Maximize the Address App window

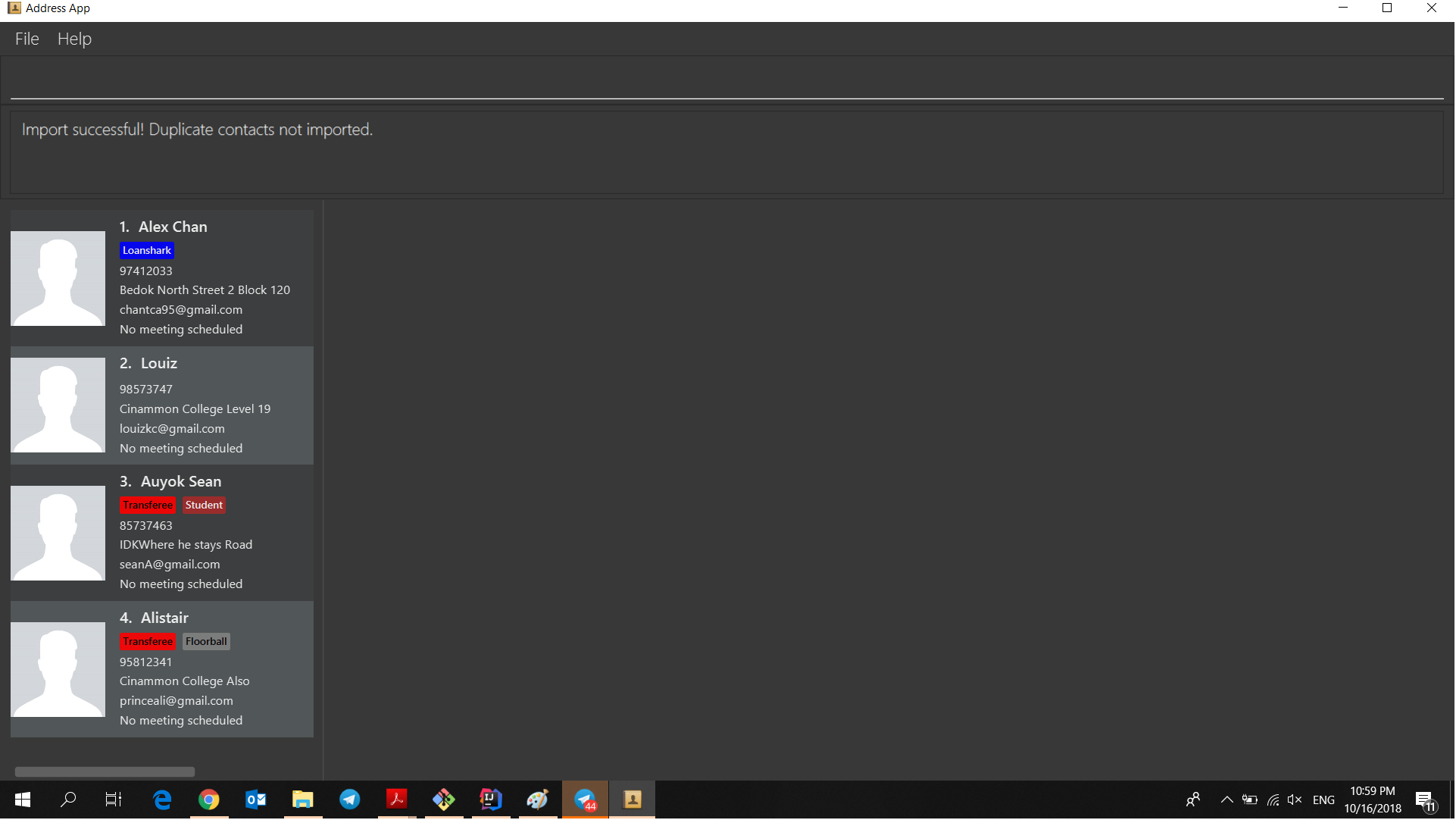(1388, 8)
